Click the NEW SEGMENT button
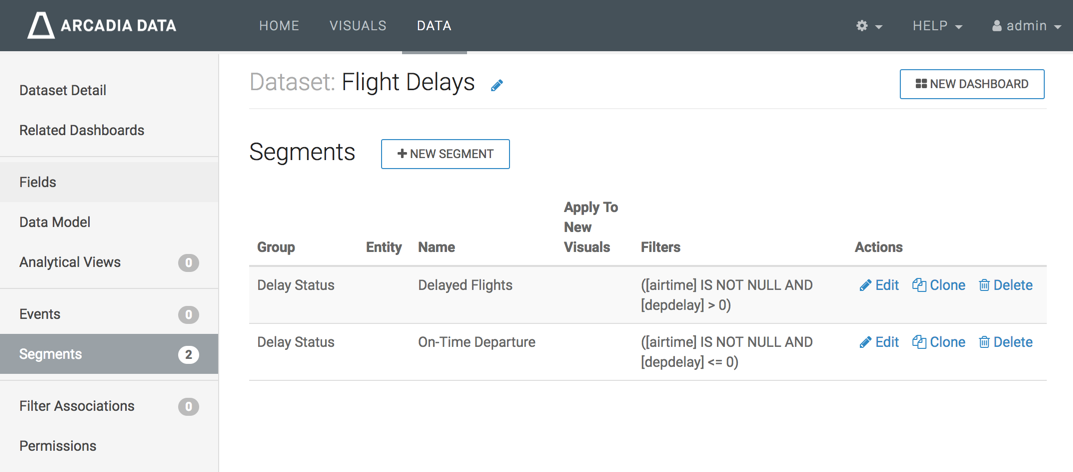1073x472 pixels. point(445,154)
